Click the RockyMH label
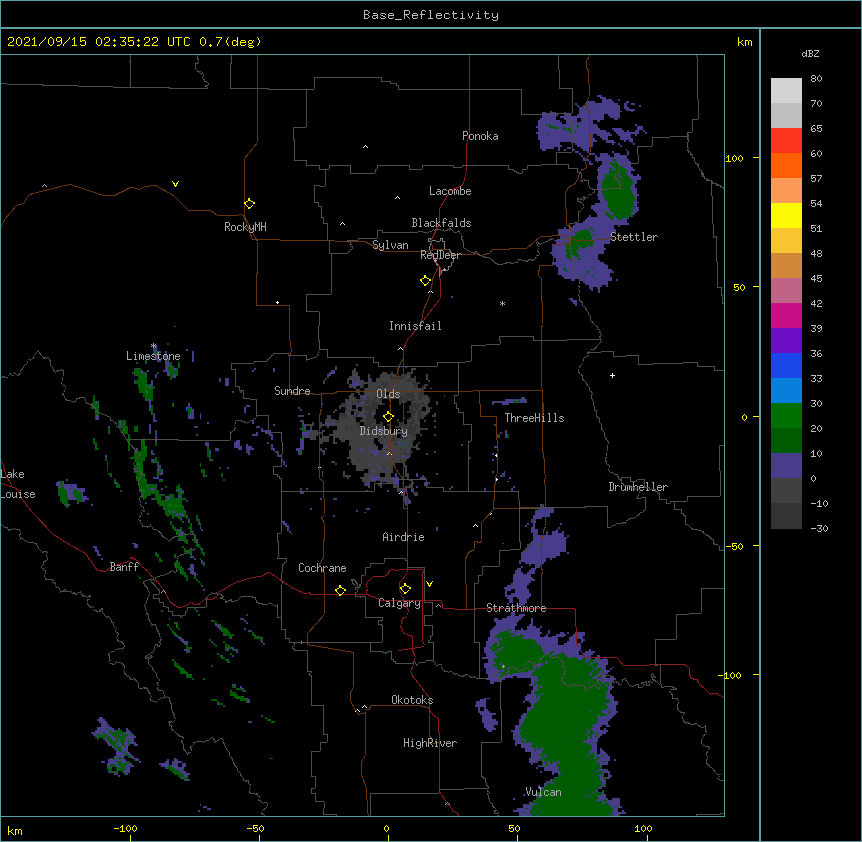The height and width of the screenshot is (842, 862). pyautogui.click(x=245, y=227)
